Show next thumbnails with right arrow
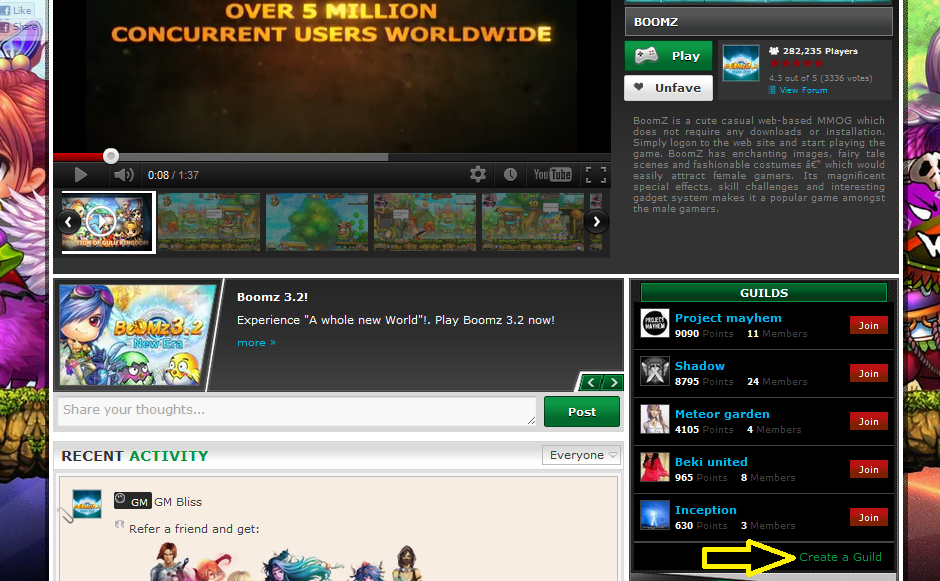 tap(596, 222)
